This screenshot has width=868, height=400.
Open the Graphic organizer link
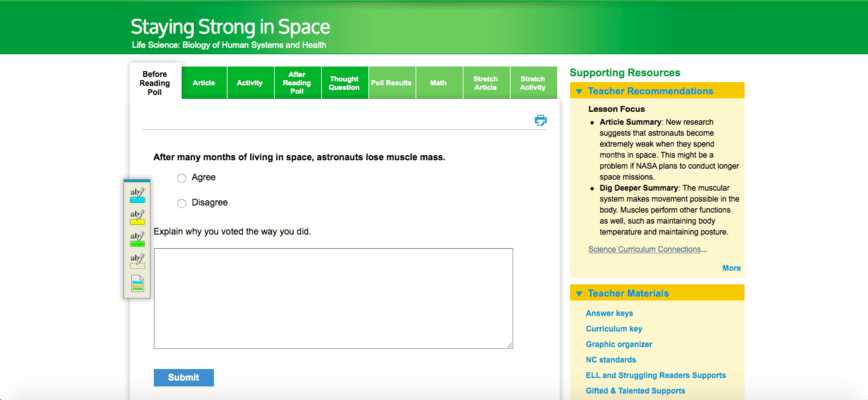[x=619, y=344]
